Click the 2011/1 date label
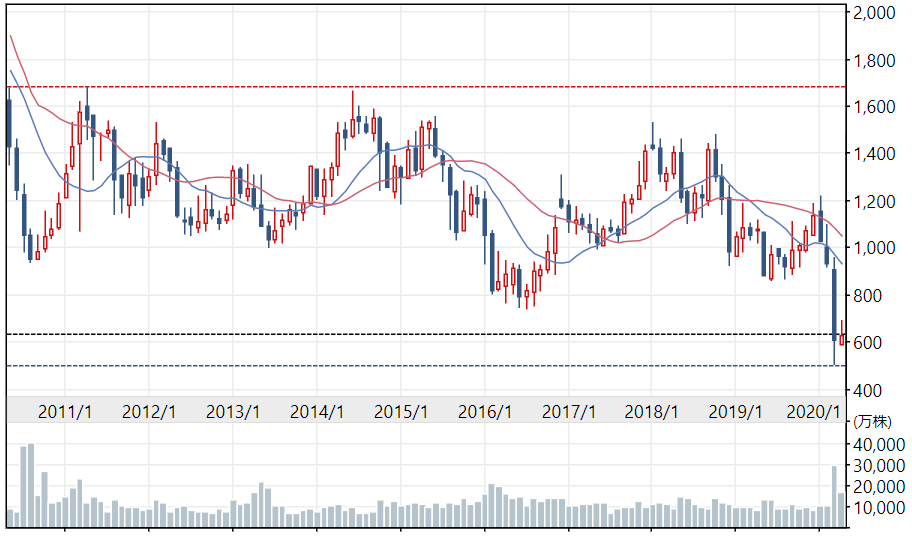Screen dimensions: 912x537 (65, 411)
